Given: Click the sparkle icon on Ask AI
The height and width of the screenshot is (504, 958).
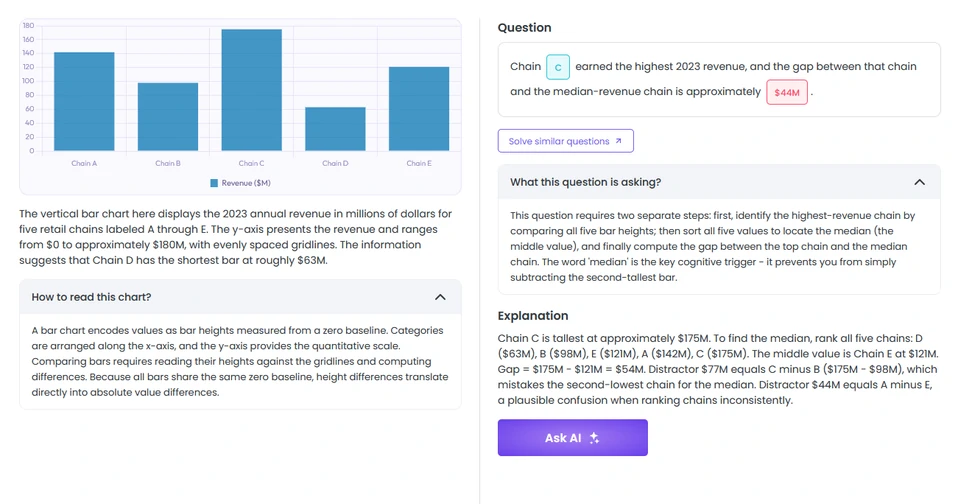Looking at the screenshot, I should [594, 438].
